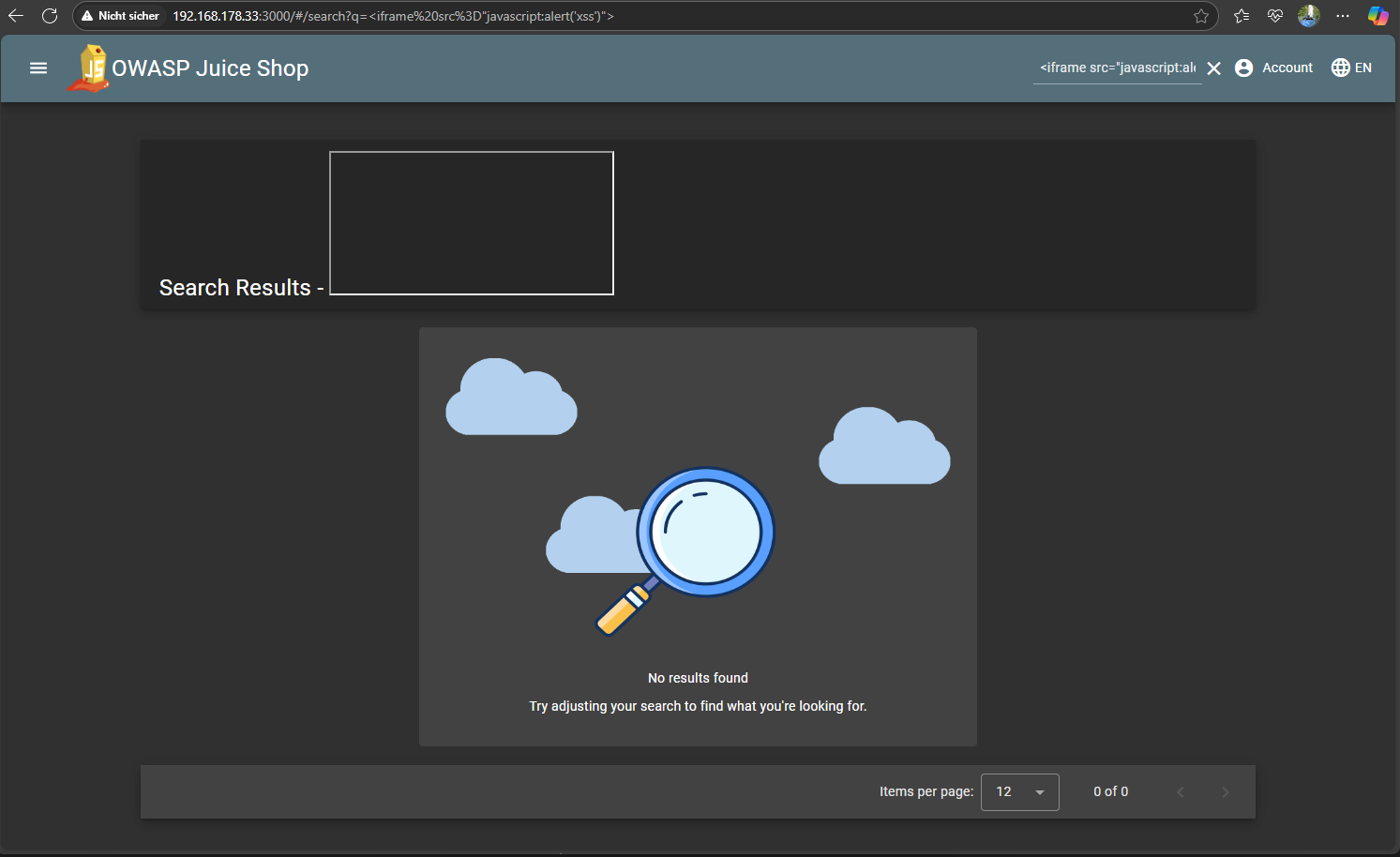Click the previous page arrow in paginator
The height and width of the screenshot is (857, 1400).
tap(1180, 792)
